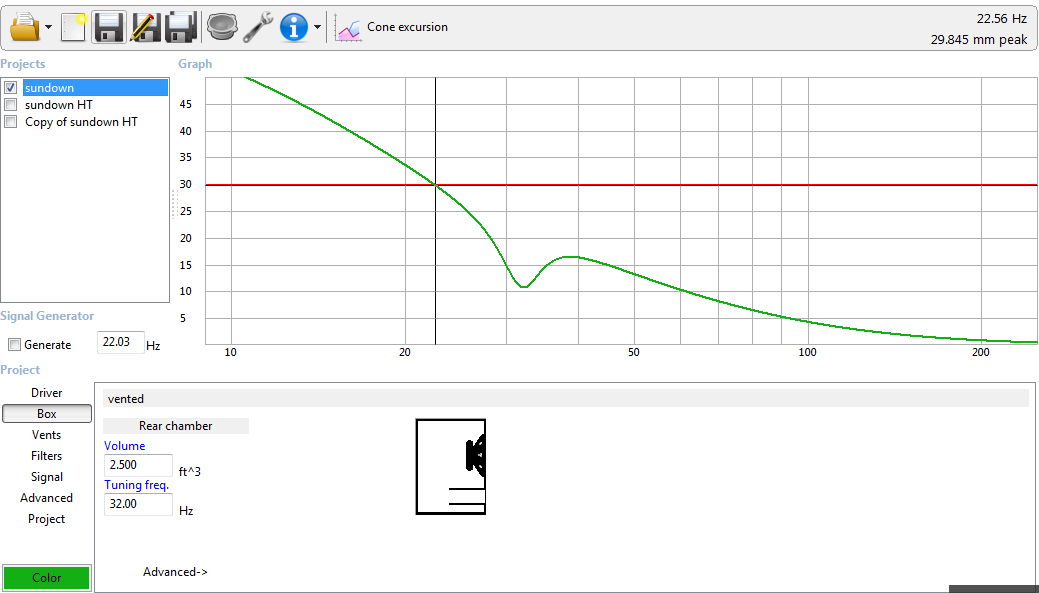
Task: Open the Driver tab
Action: point(46,393)
